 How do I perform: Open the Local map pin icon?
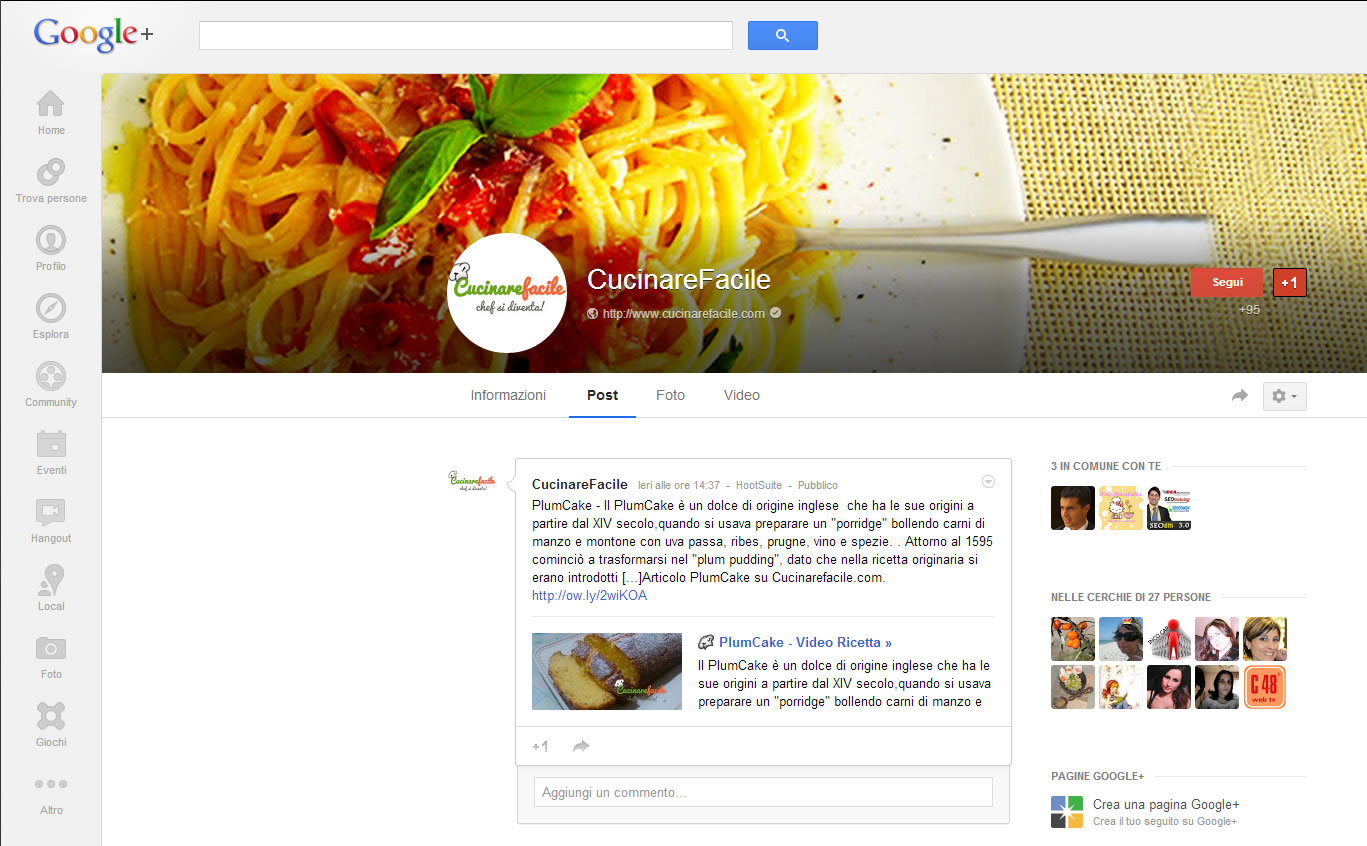click(51, 580)
